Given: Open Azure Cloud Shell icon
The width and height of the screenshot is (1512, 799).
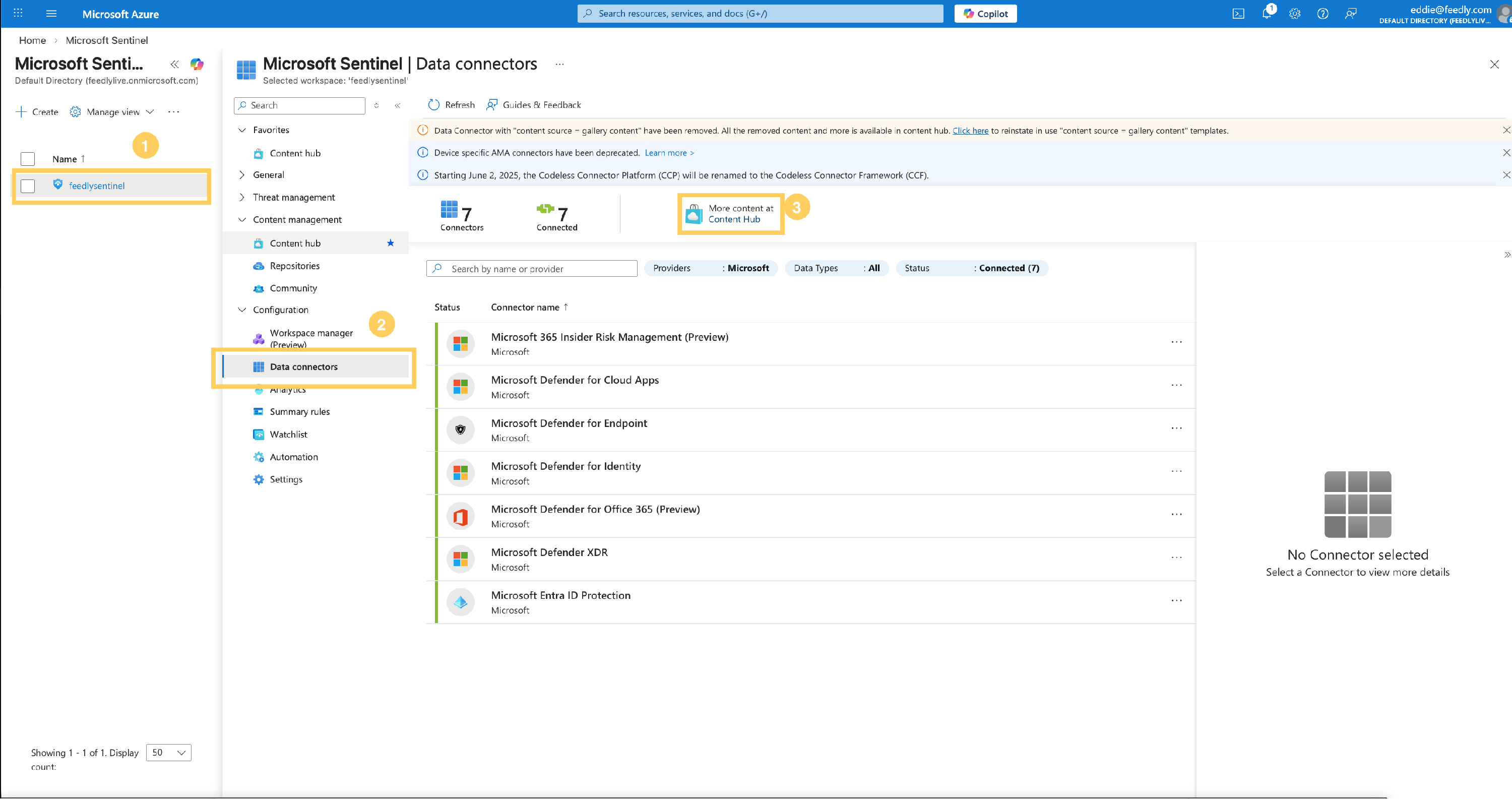Looking at the screenshot, I should [x=1238, y=14].
